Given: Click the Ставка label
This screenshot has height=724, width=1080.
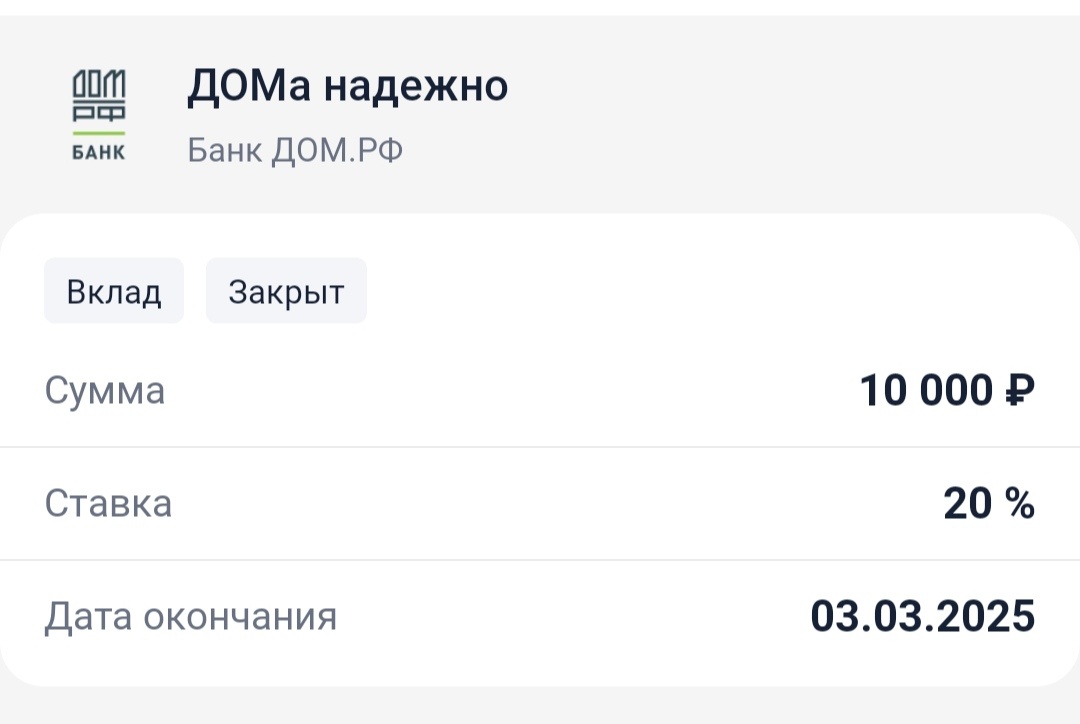Looking at the screenshot, I should tap(108, 503).
